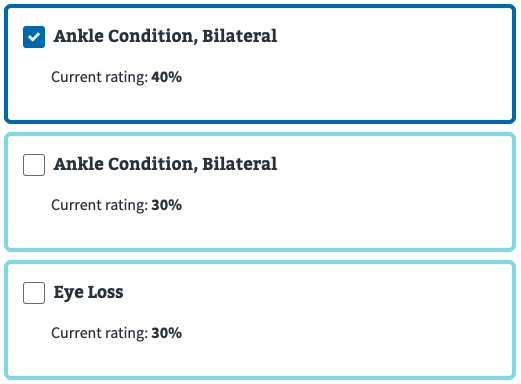Select the unselected Ankle Condition 30% card
The width and height of the screenshot is (521, 384).
pyautogui.click(x=260, y=192)
